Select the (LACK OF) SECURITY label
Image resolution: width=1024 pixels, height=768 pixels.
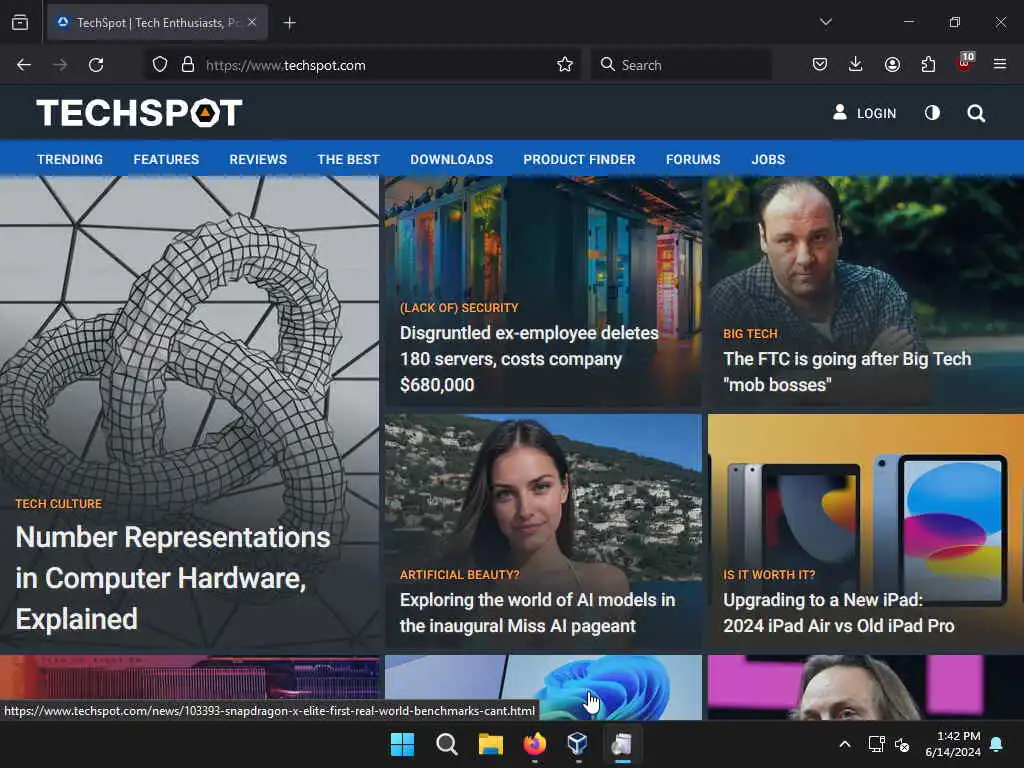tap(459, 308)
